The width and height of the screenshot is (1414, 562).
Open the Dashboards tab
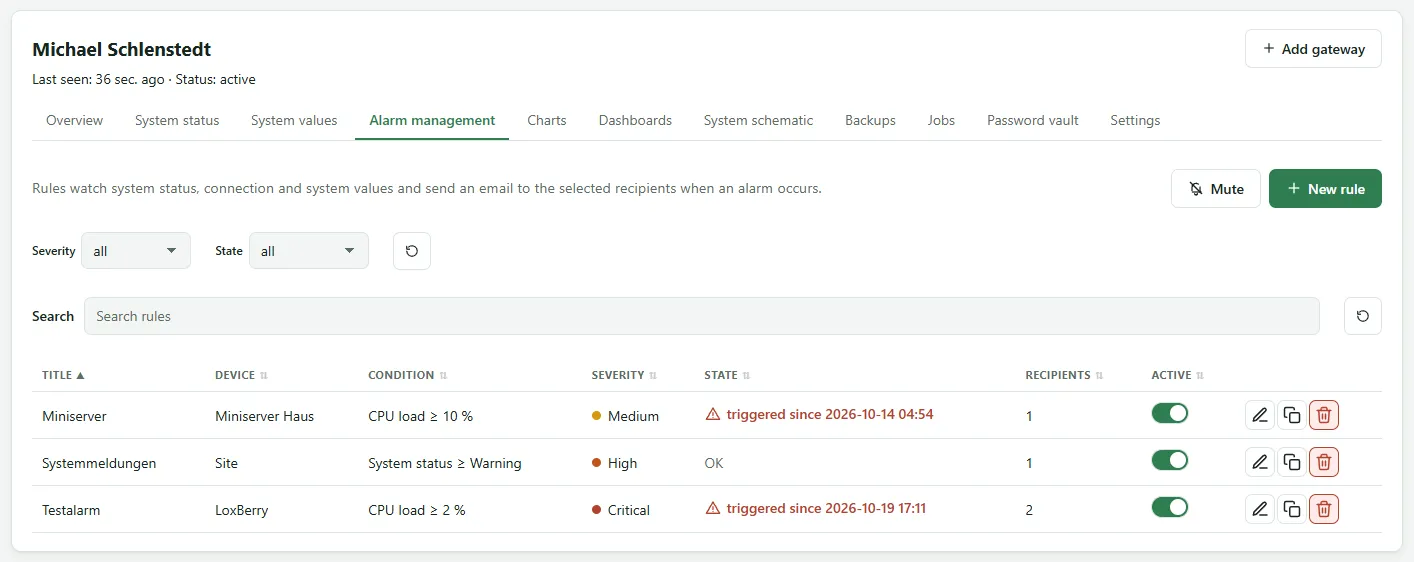coord(635,120)
